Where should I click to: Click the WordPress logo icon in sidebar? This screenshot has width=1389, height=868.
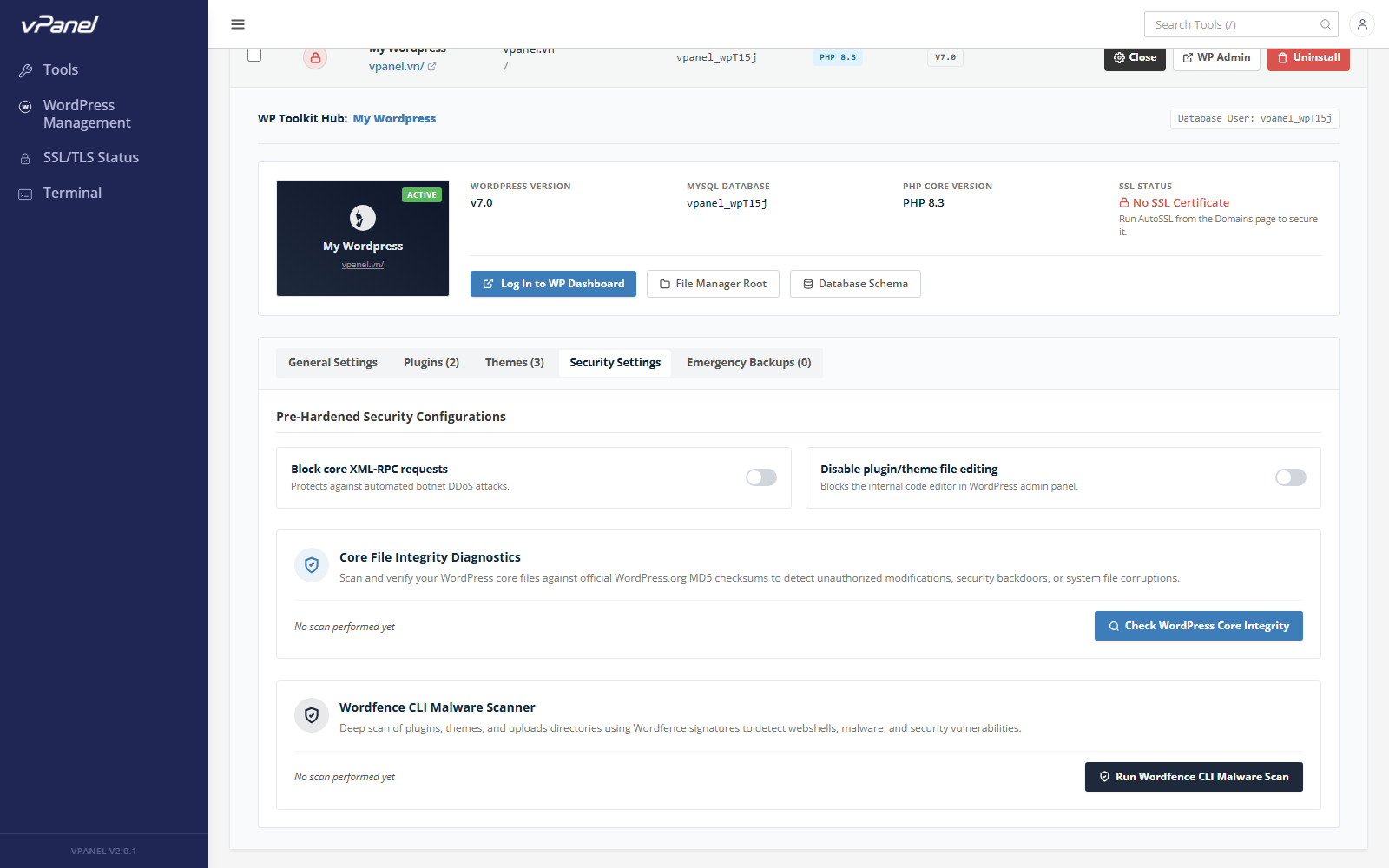click(26, 106)
